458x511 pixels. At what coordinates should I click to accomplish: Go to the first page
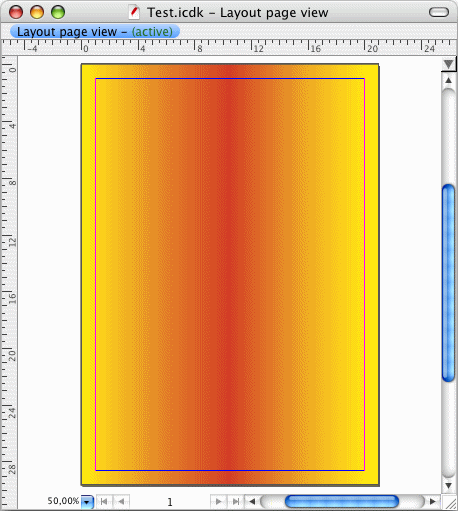click(104, 501)
